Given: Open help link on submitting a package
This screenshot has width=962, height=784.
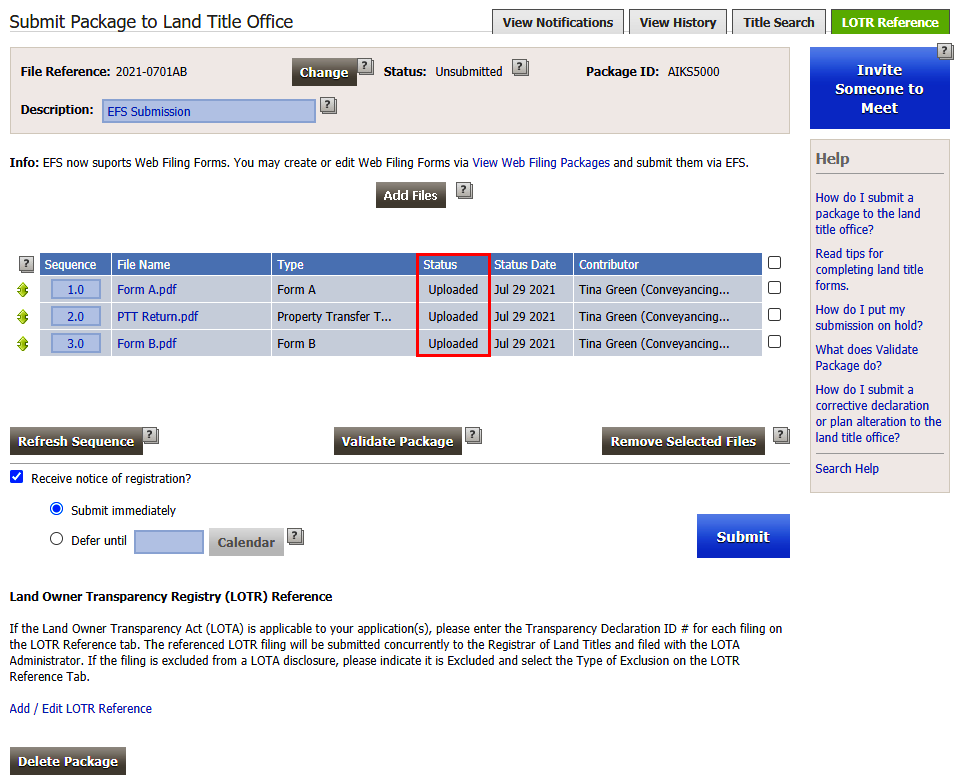Looking at the screenshot, I should pos(868,213).
